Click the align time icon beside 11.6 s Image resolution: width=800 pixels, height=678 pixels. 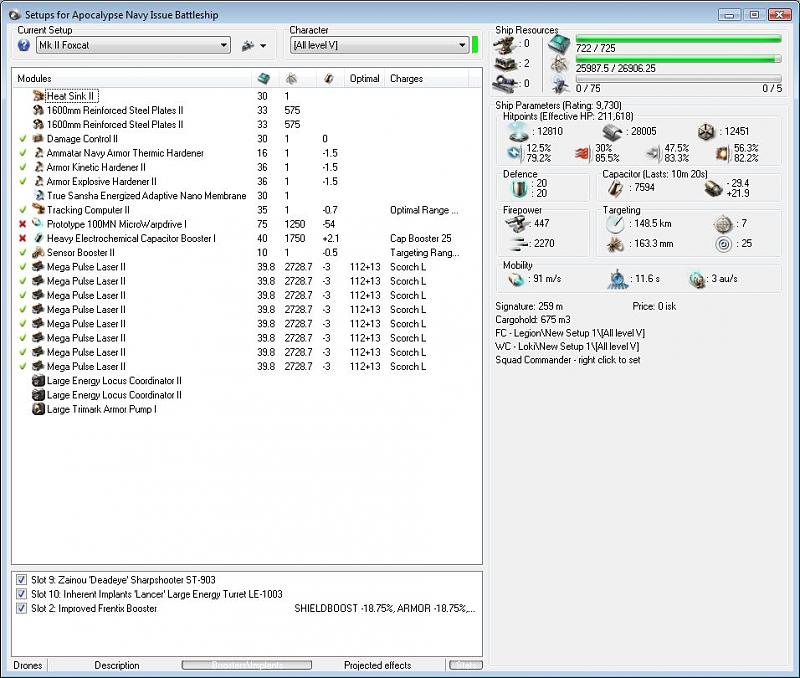pos(617,279)
